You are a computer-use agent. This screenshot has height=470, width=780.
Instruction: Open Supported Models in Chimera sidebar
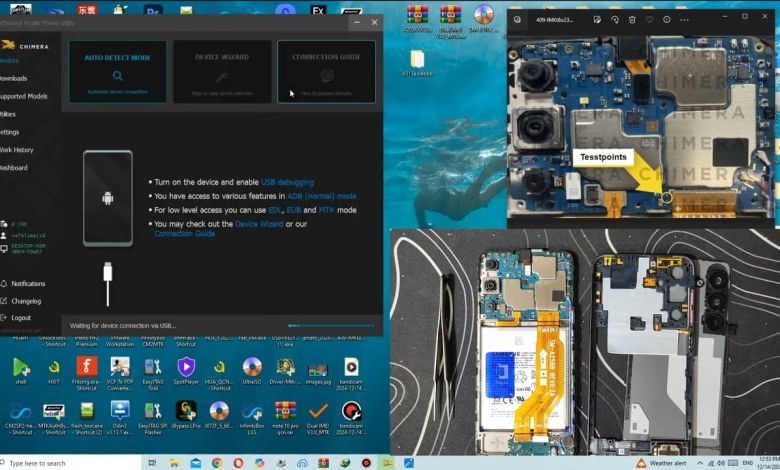pos(23,96)
